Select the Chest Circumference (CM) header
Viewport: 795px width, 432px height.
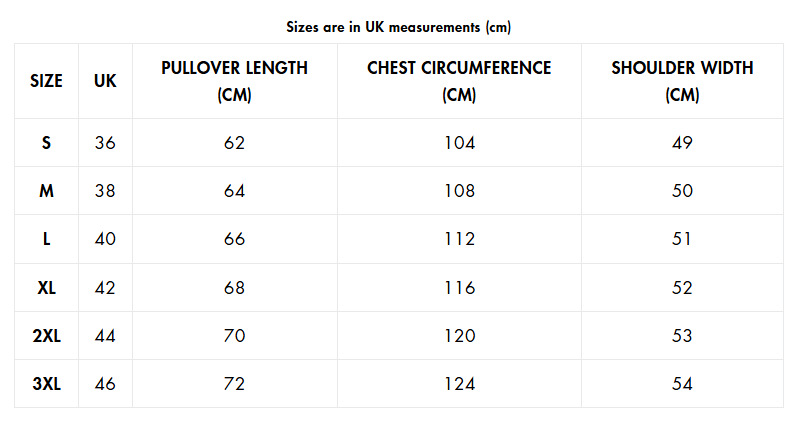(459, 81)
